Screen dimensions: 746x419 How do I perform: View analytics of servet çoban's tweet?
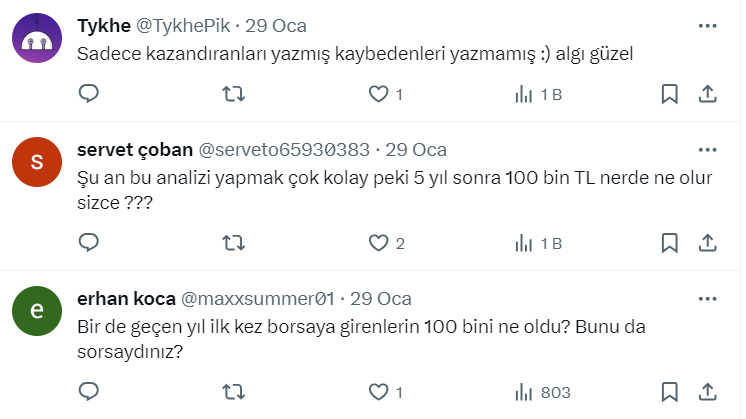[x=524, y=242]
